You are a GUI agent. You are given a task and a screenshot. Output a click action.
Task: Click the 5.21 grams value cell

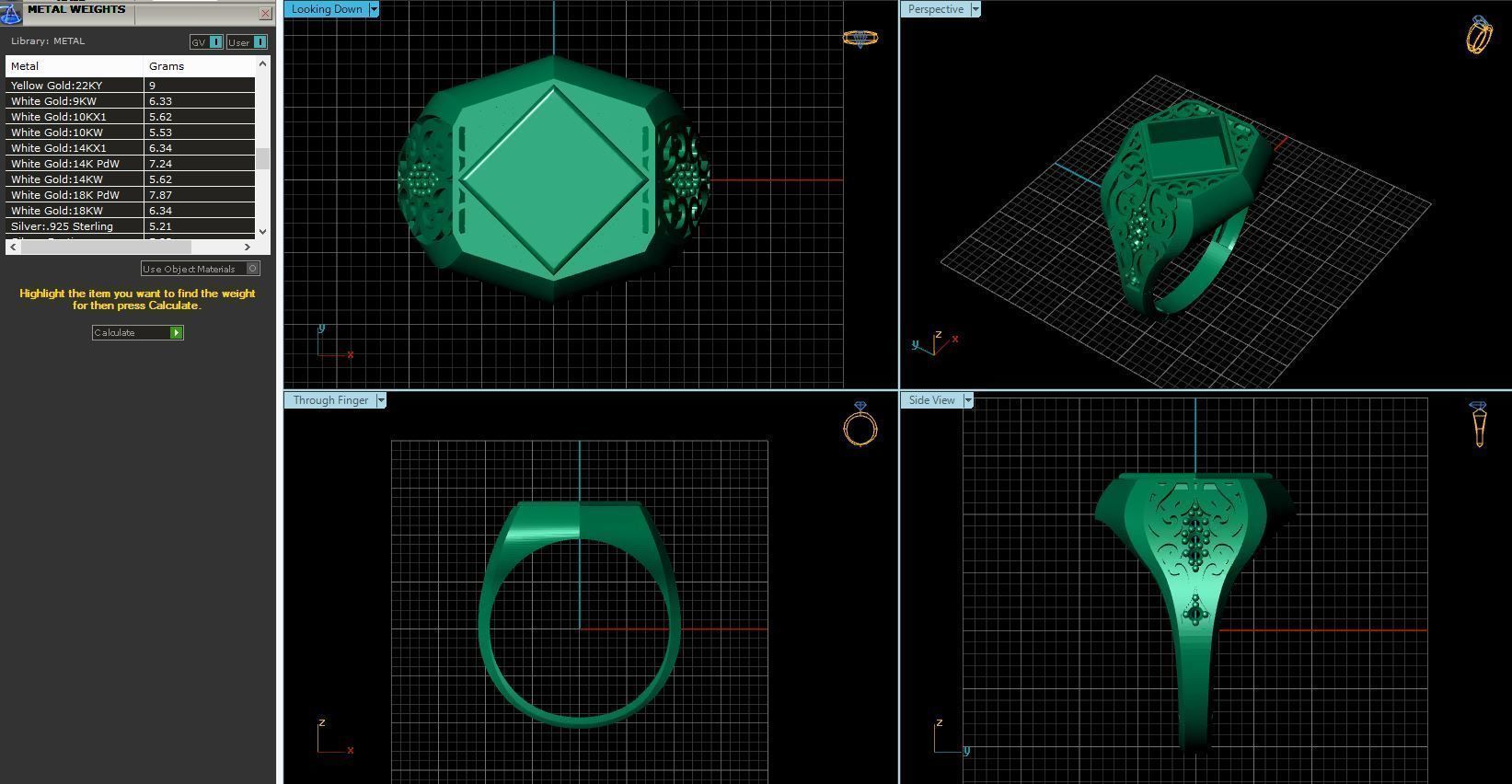tap(200, 225)
